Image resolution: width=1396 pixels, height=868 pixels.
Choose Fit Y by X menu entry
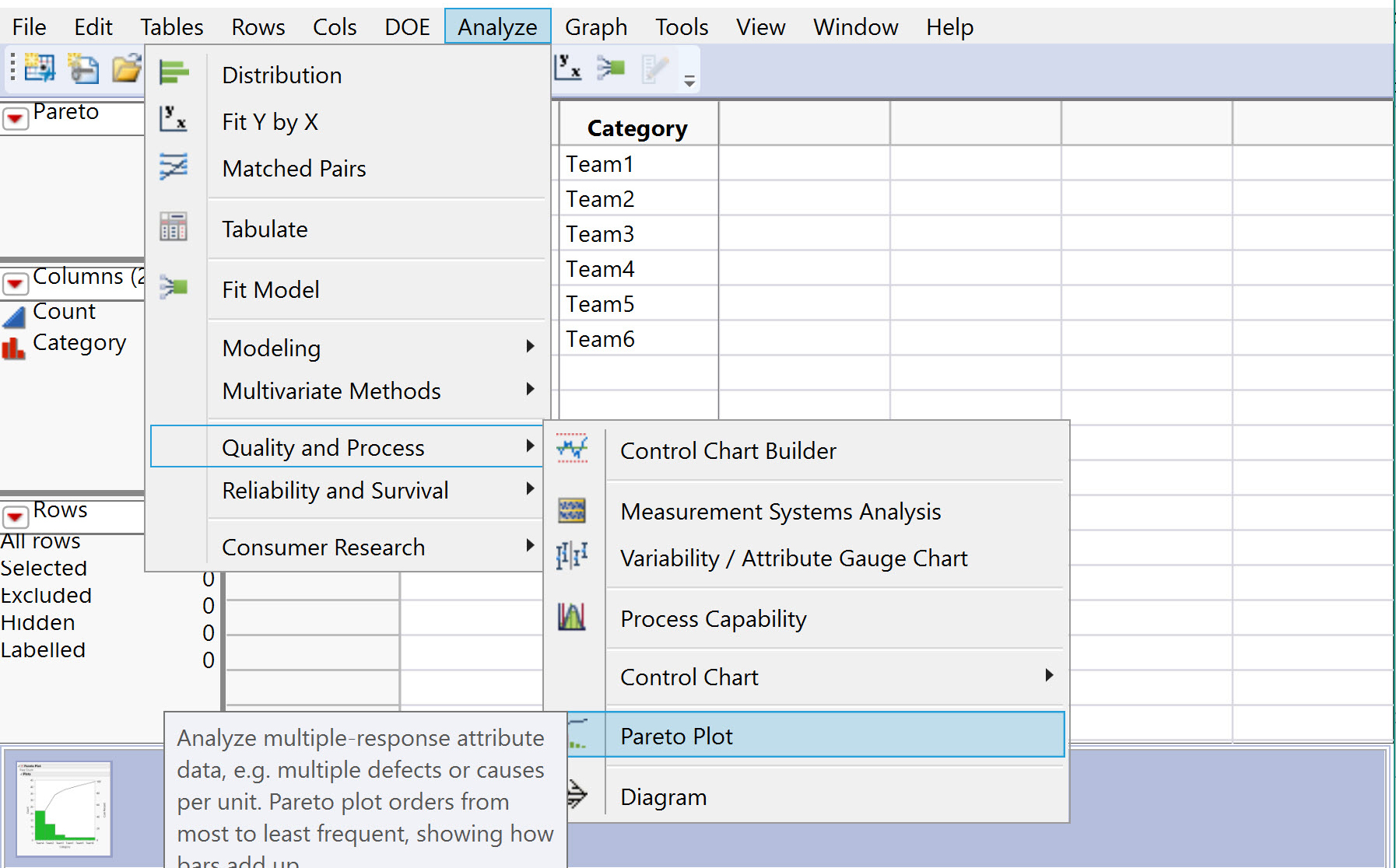click(x=270, y=122)
